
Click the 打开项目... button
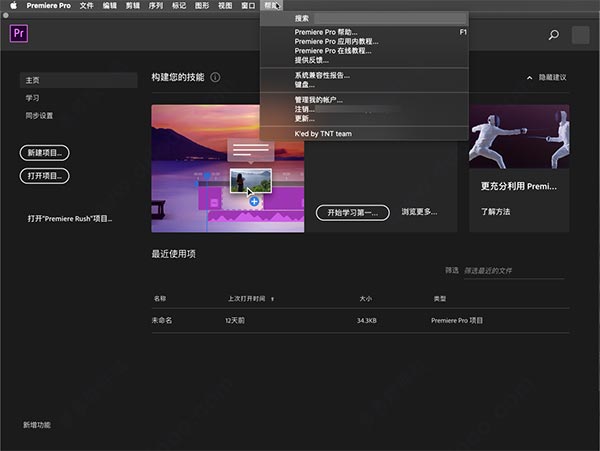pos(44,176)
